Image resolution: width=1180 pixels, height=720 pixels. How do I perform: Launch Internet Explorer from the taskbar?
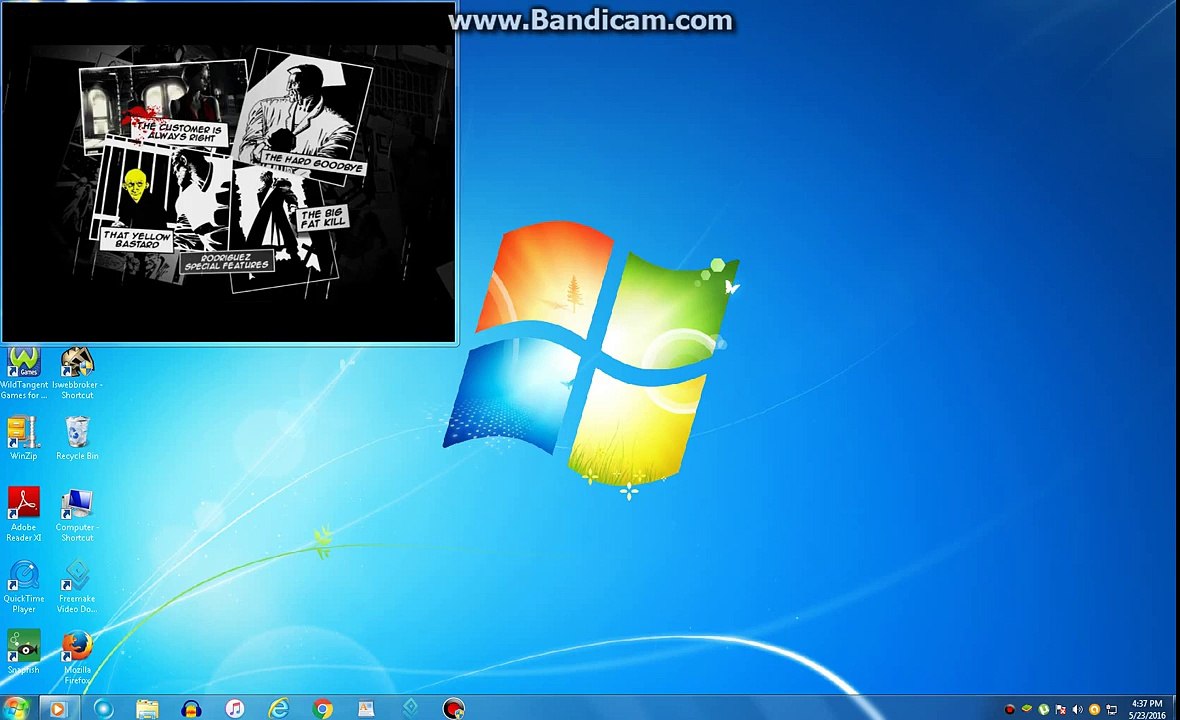(278, 708)
